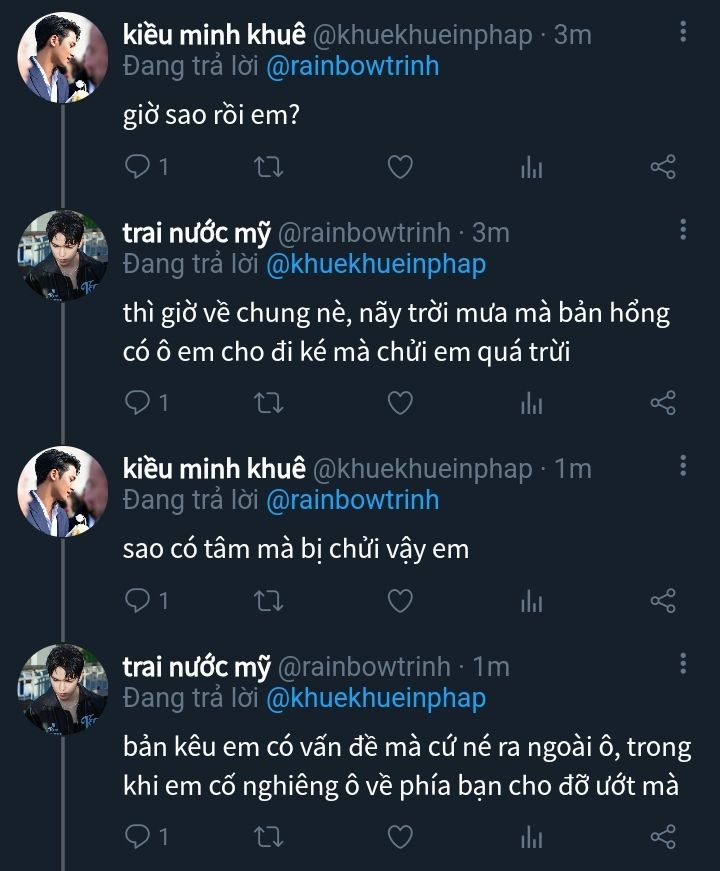Reply to the "giờ sao rồi em?" tweet
The height and width of the screenshot is (871, 720).
137,167
